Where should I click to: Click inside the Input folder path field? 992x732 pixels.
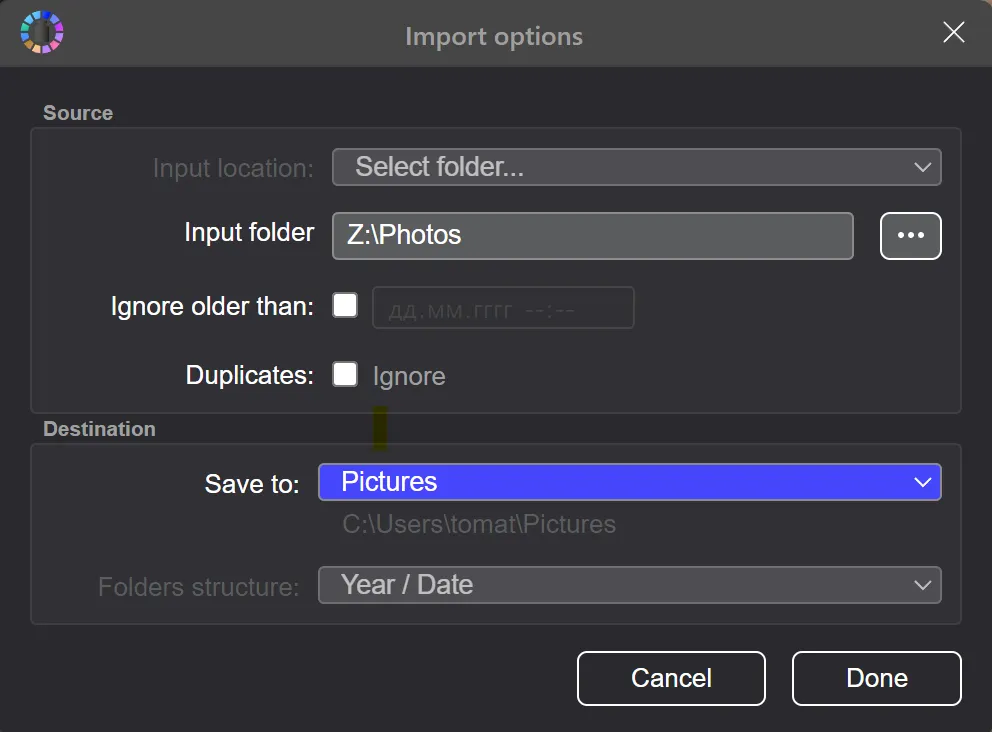point(592,236)
